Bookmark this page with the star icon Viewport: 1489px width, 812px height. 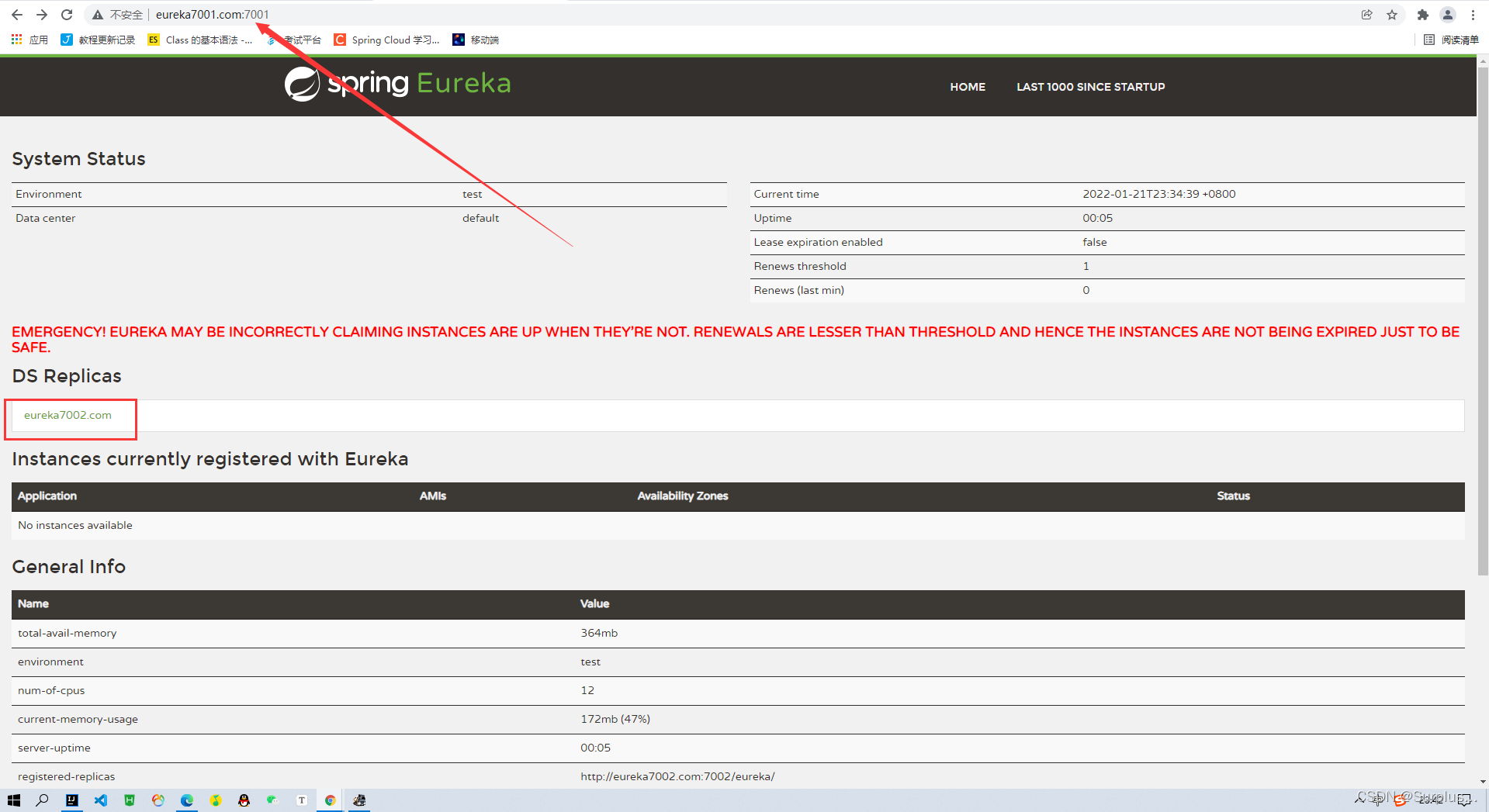tap(1392, 15)
